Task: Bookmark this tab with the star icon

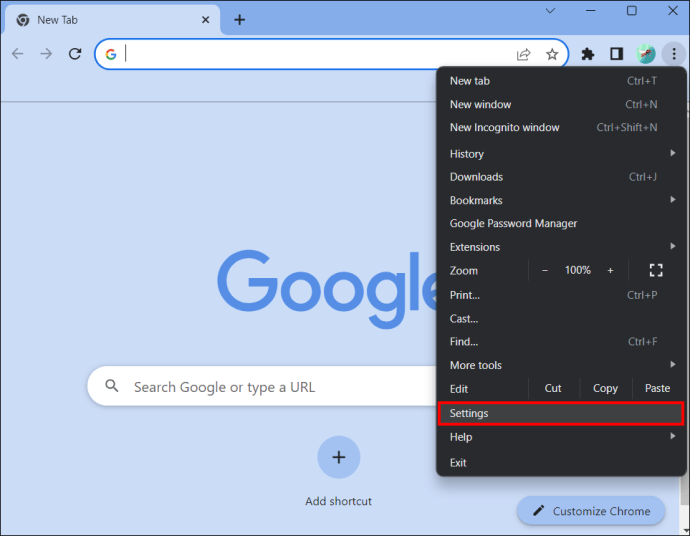Action: [x=552, y=55]
